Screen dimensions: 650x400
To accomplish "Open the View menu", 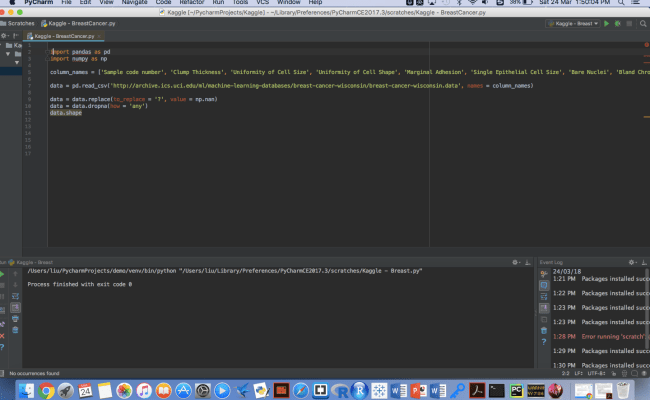I will pos(106,2).
